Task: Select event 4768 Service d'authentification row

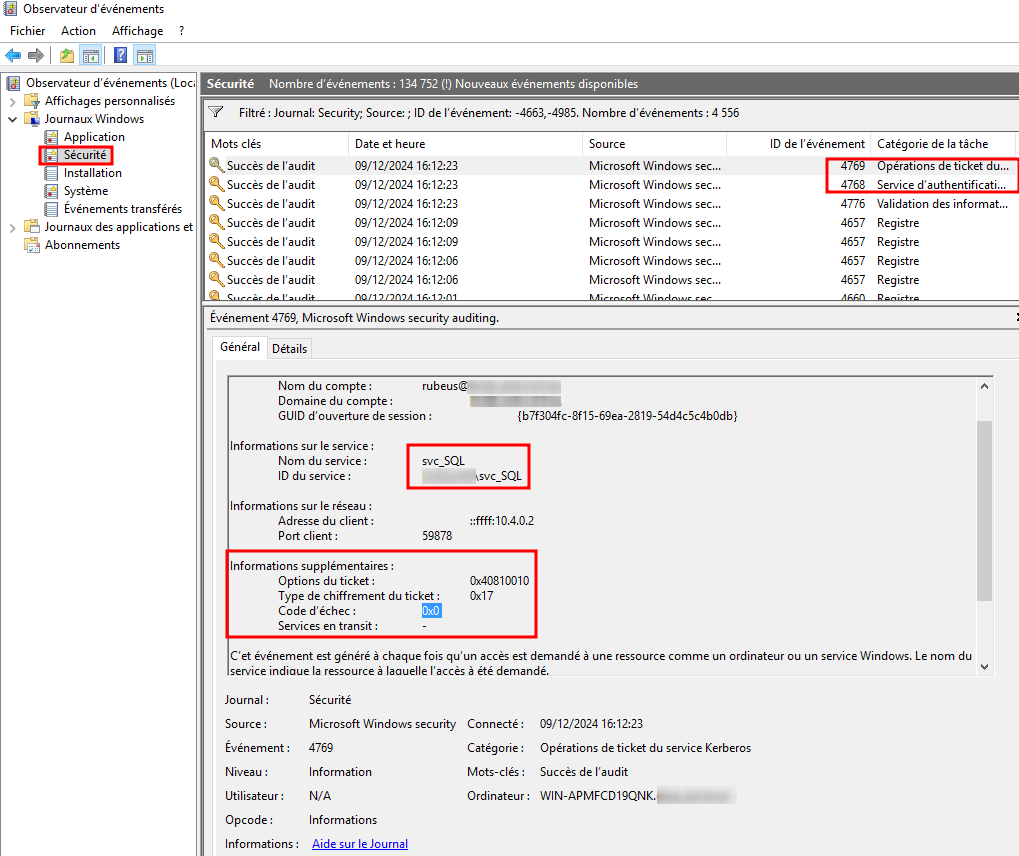Action: tap(611, 185)
